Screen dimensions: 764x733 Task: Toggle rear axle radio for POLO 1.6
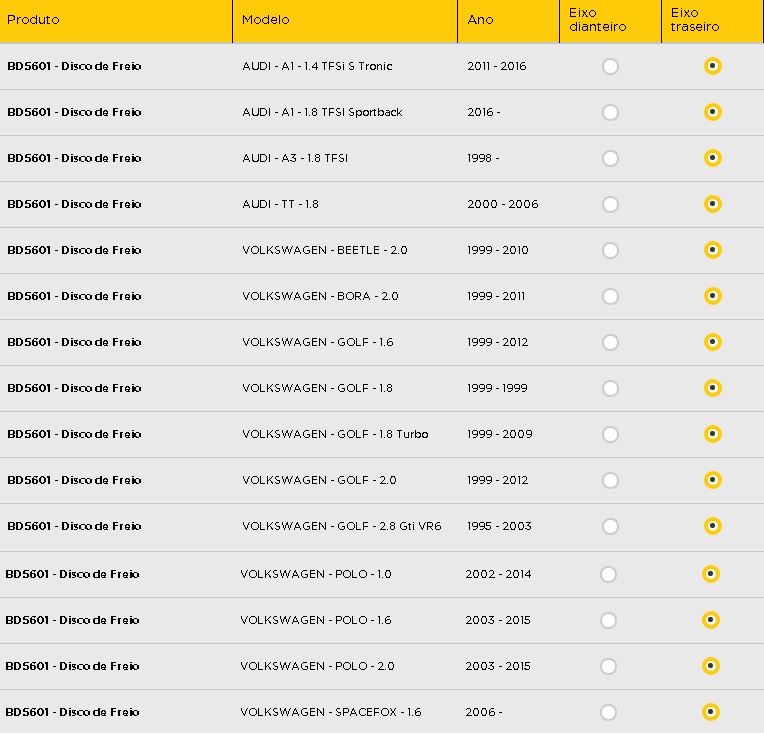pyautogui.click(x=710, y=620)
